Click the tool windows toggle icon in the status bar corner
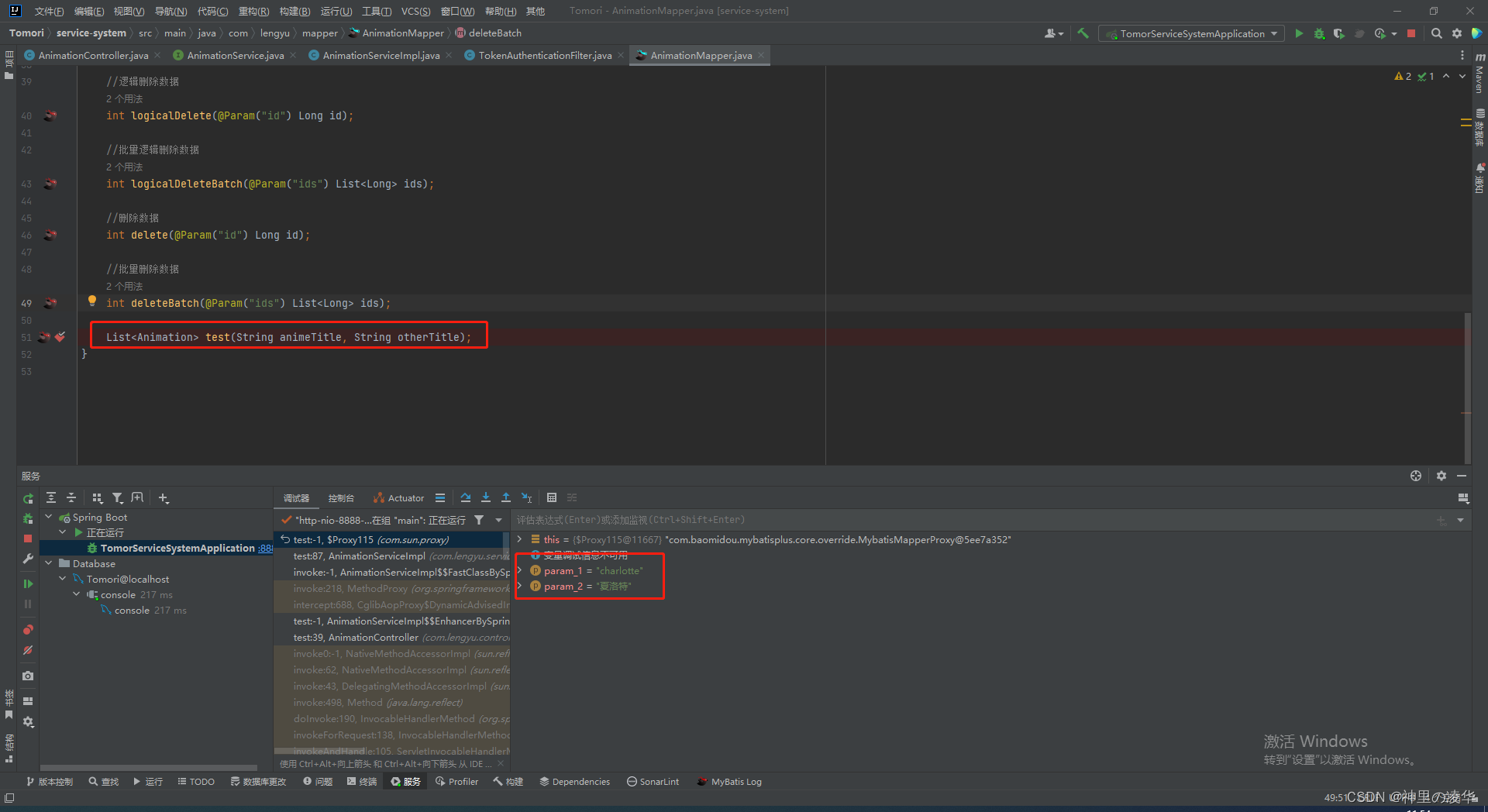Image resolution: width=1488 pixels, height=812 pixels. (9, 797)
